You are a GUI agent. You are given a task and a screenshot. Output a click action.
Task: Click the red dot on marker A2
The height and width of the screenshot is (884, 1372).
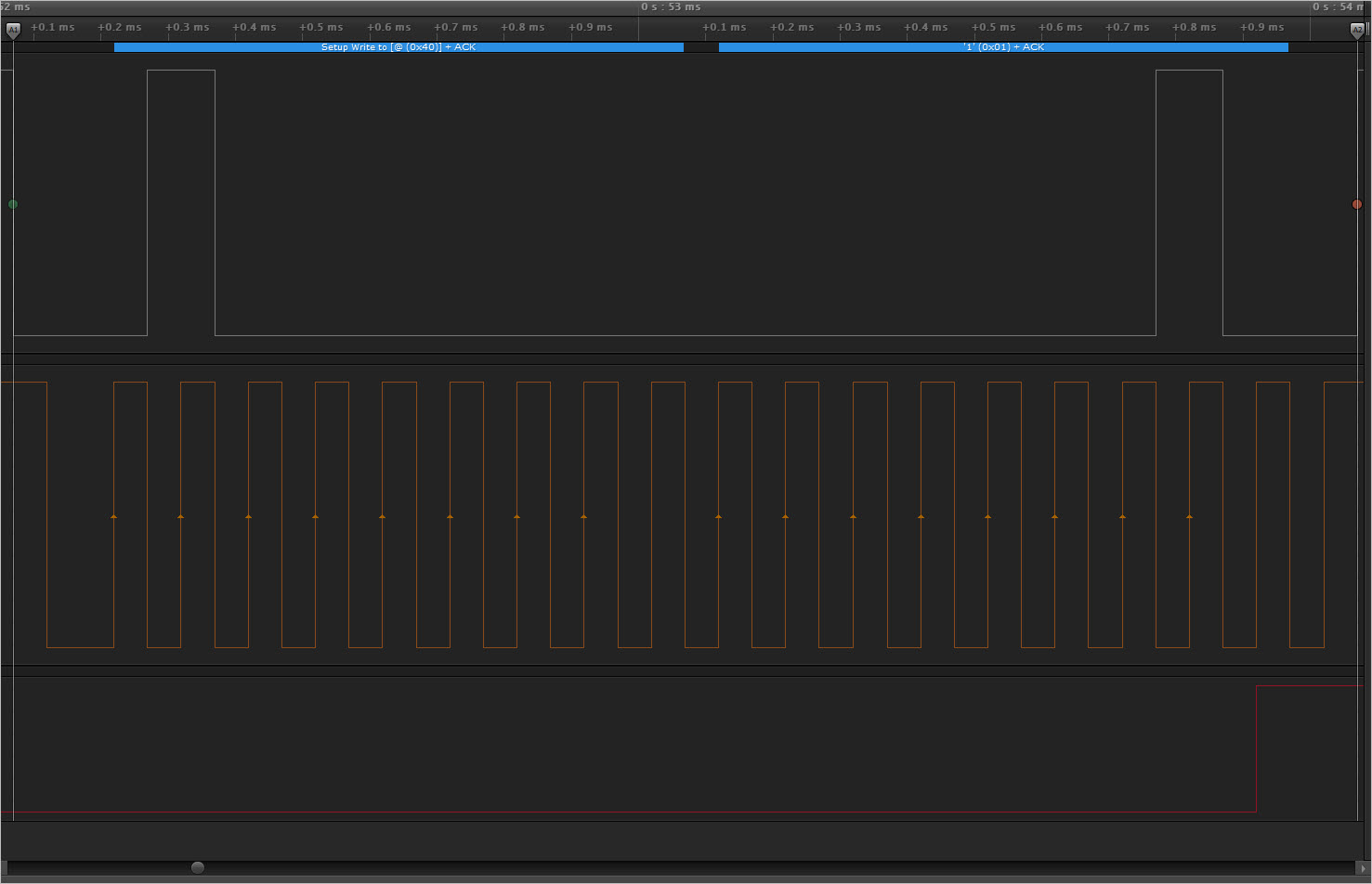tap(1357, 204)
